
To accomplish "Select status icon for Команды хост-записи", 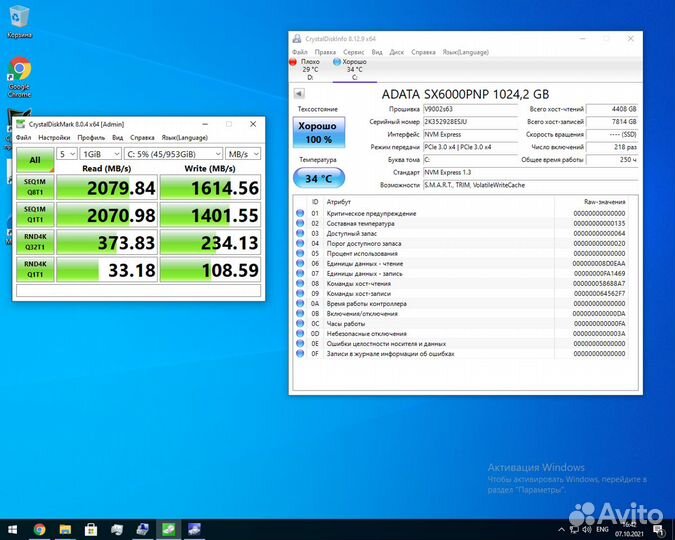I will [x=300, y=293].
